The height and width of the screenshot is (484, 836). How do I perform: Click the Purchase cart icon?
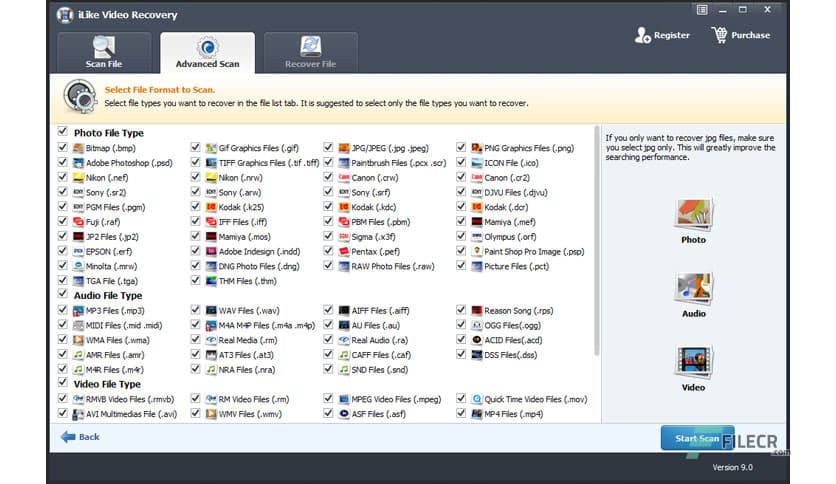(x=719, y=35)
